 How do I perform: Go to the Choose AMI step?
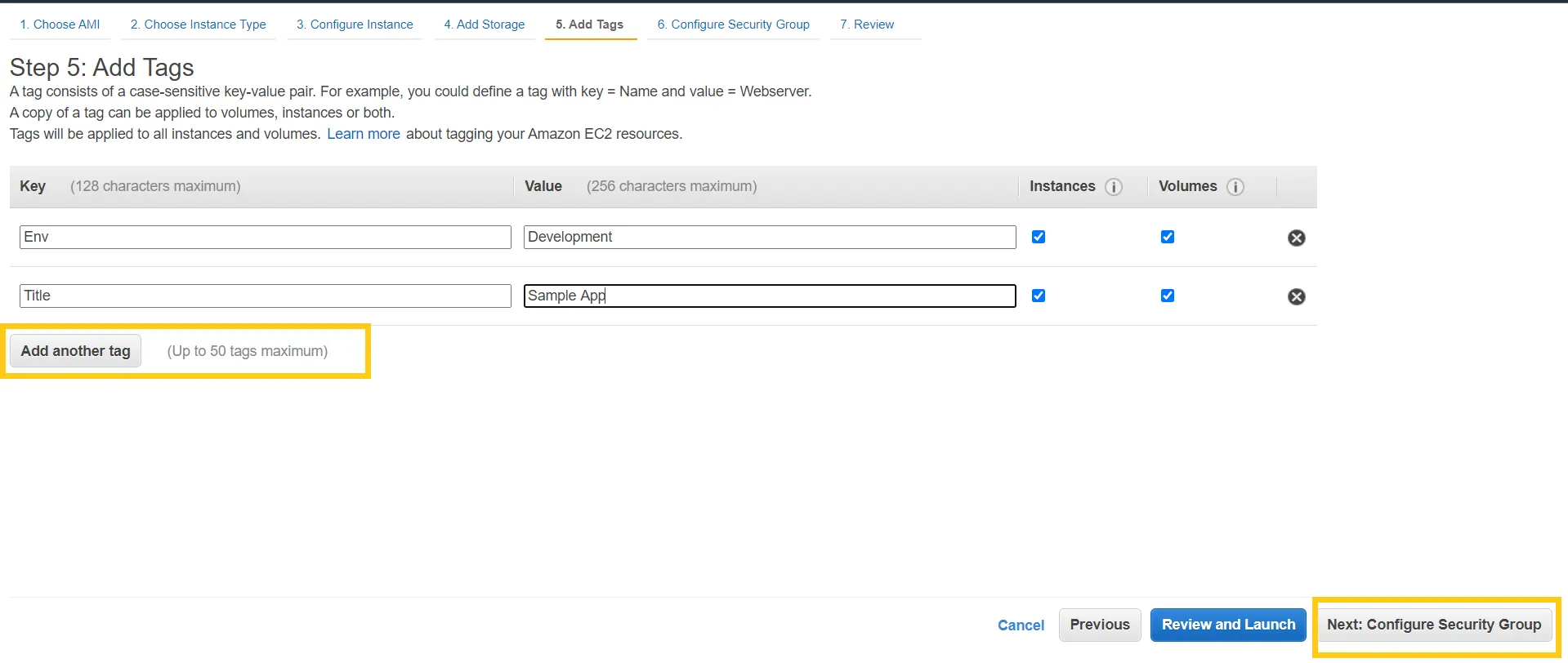point(60,24)
